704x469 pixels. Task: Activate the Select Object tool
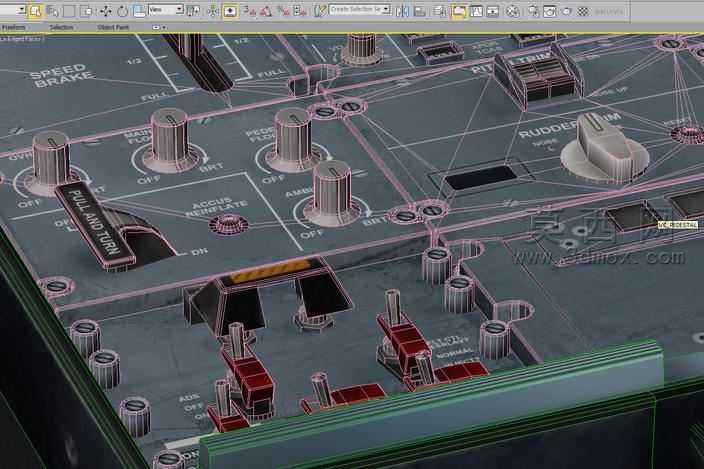pos(35,11)
